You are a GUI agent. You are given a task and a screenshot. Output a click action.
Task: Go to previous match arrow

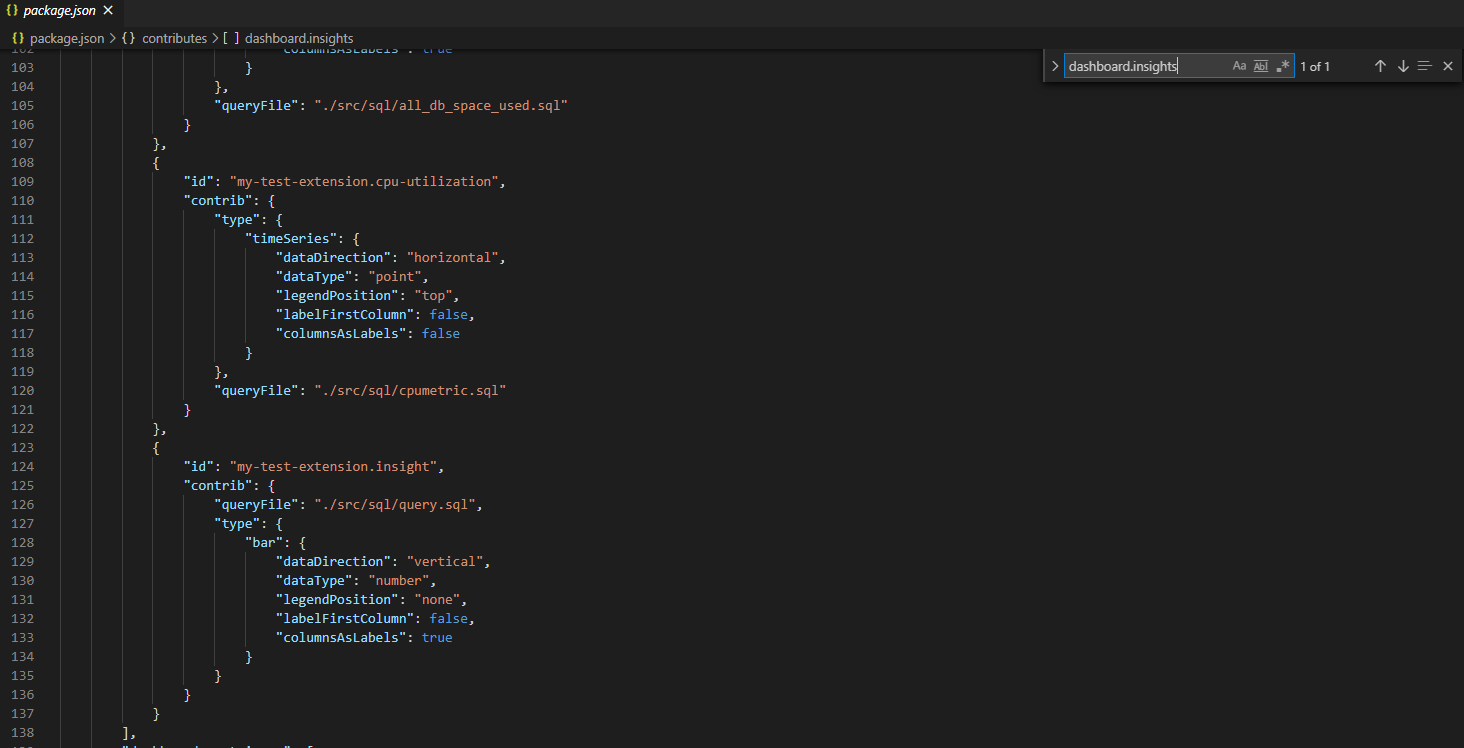1380,66
